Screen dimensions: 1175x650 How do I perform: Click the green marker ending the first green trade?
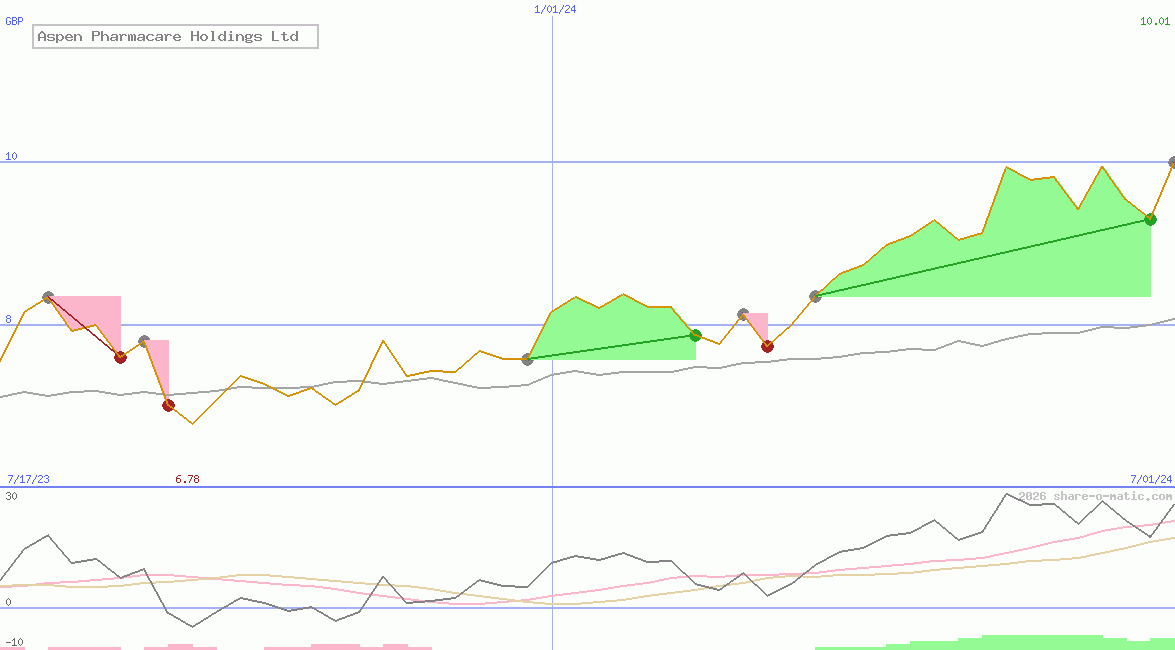[695, 335]
